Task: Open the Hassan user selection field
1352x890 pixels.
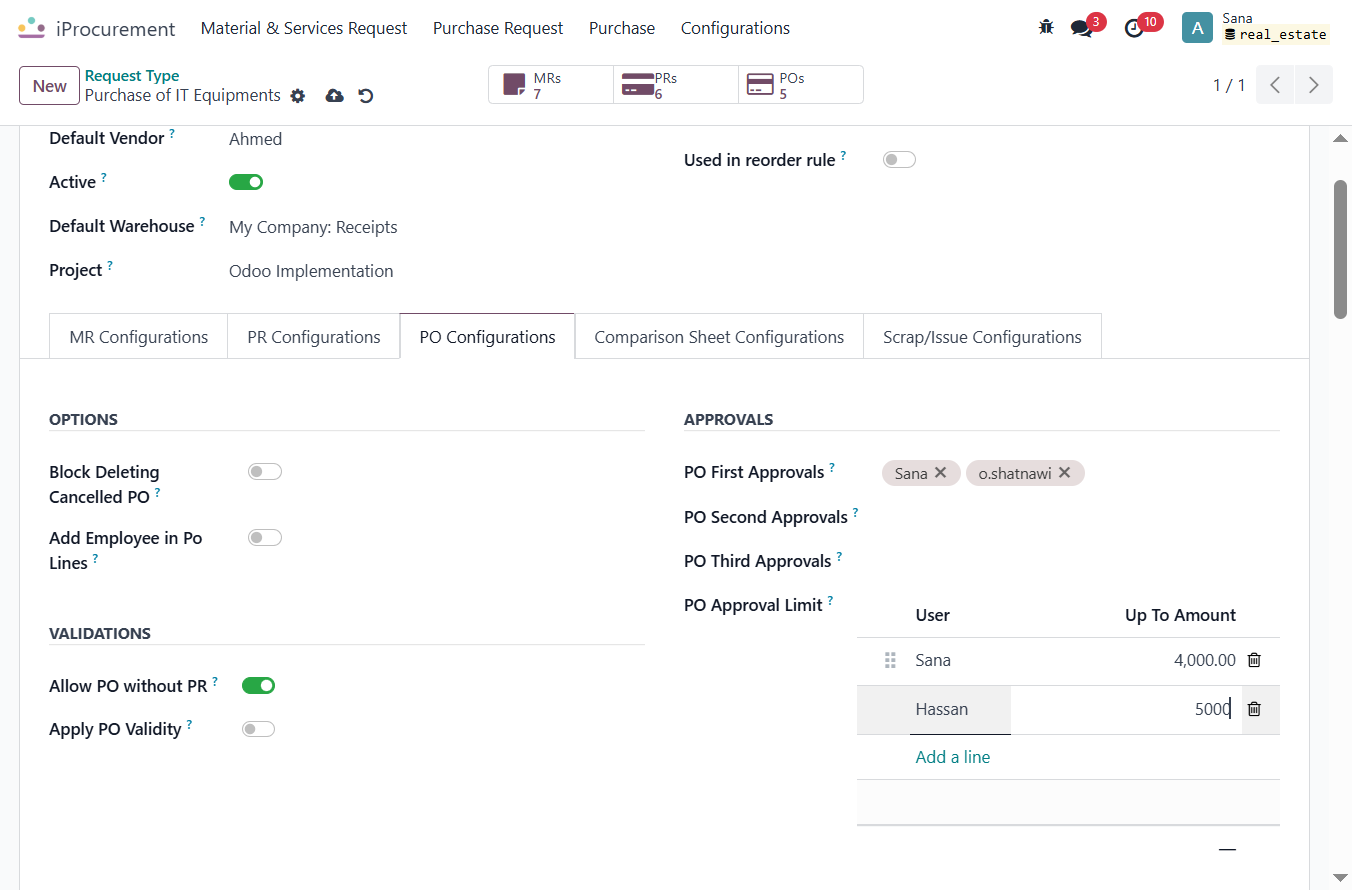Action: coord(960,709)
